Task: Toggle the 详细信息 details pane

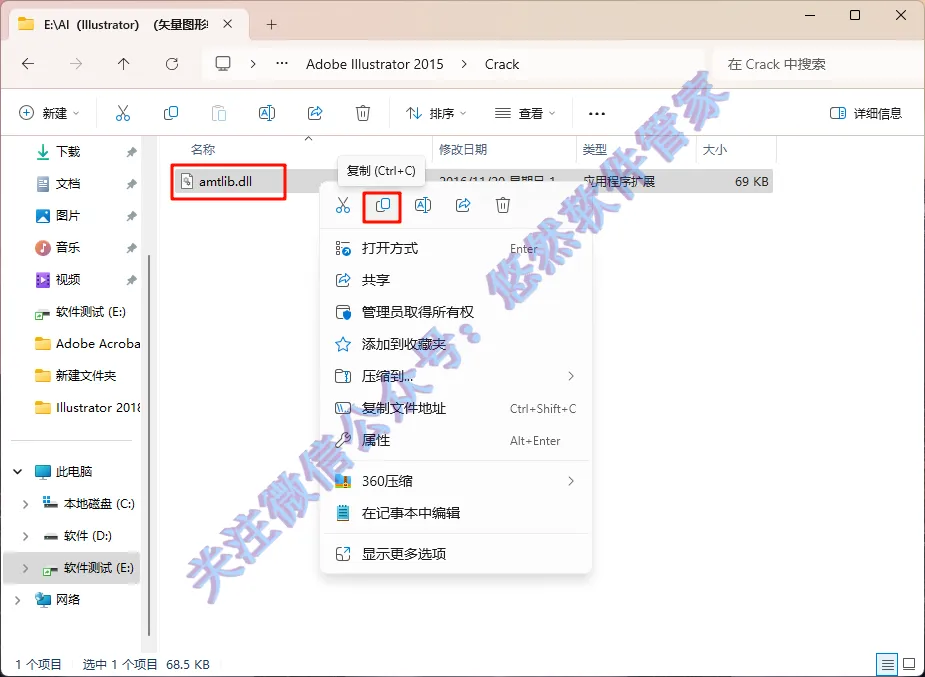Action: 865,113
